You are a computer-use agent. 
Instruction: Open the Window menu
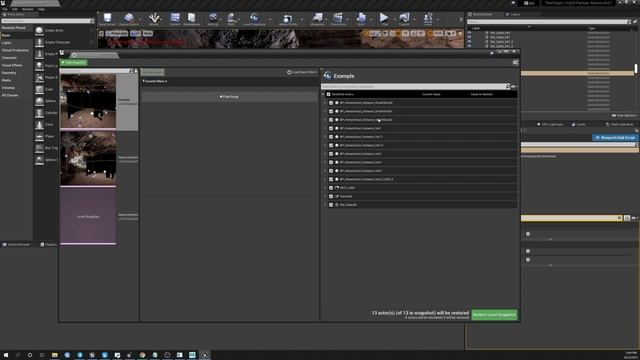click(x=28, y=9)
